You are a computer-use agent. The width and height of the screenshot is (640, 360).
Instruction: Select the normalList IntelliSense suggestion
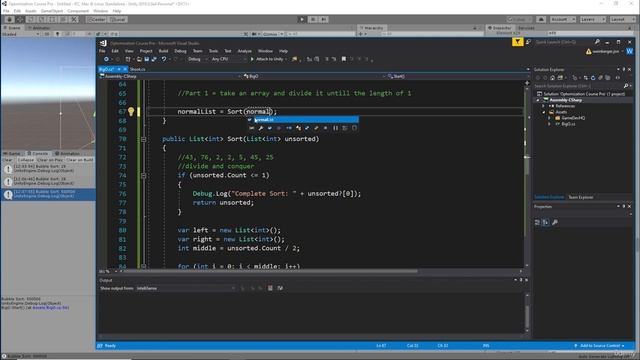(302, 120)
